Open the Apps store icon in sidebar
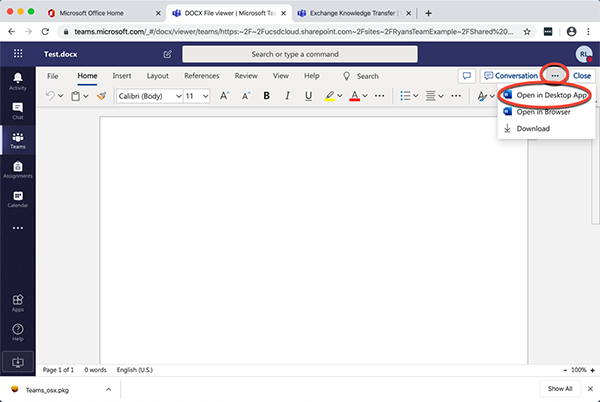The height and width of the screenshot is (402, 600). [x=18, y=303]
